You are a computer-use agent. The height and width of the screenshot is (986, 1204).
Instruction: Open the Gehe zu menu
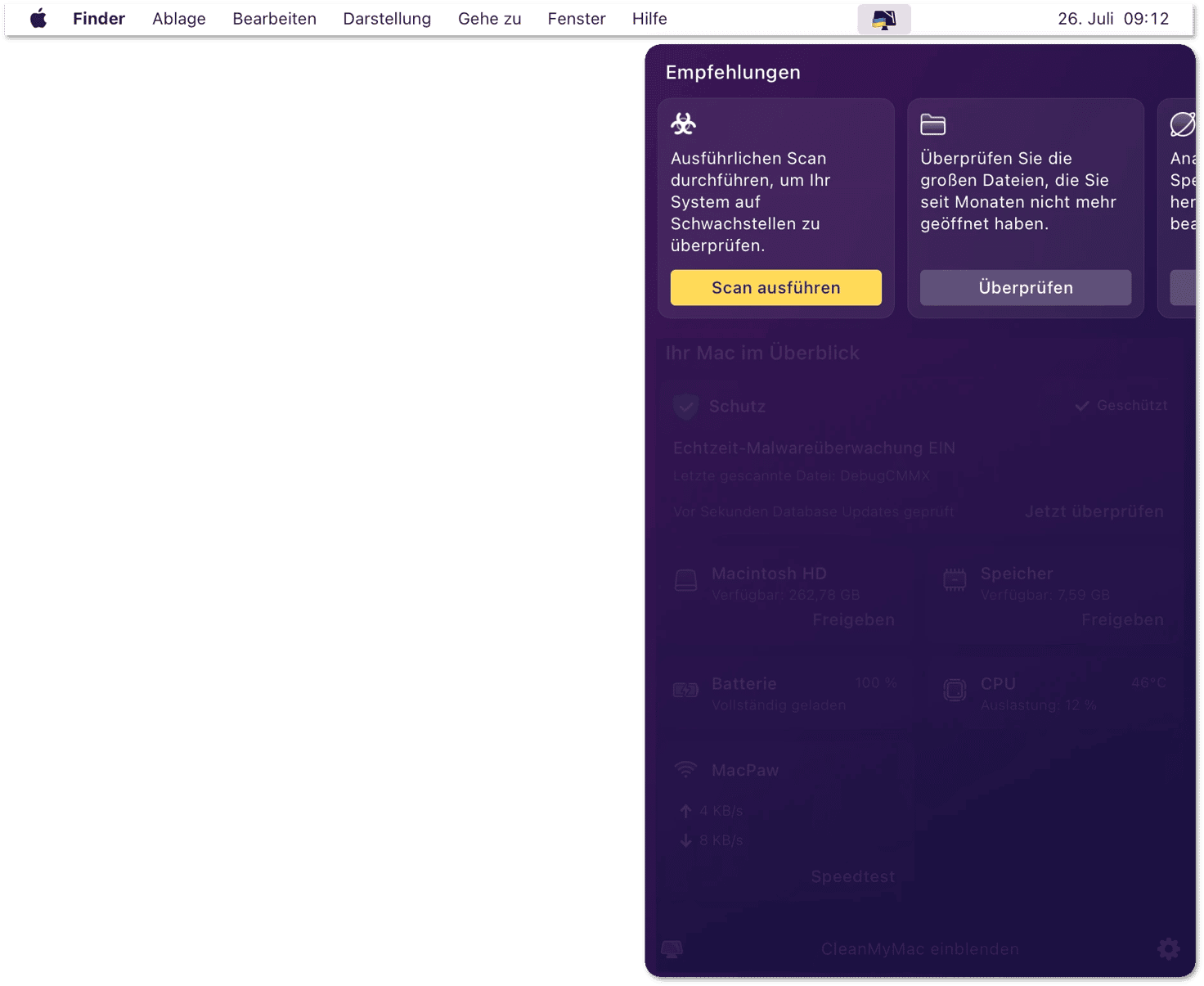point(489,18)
